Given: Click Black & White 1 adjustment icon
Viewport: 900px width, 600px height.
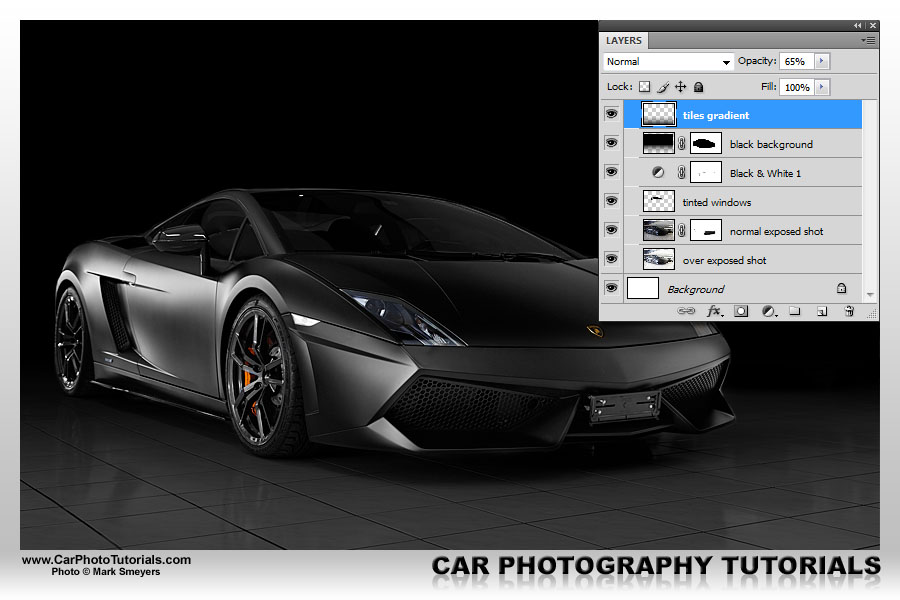Looking at the screenshot, I should (x=658, y=172).
